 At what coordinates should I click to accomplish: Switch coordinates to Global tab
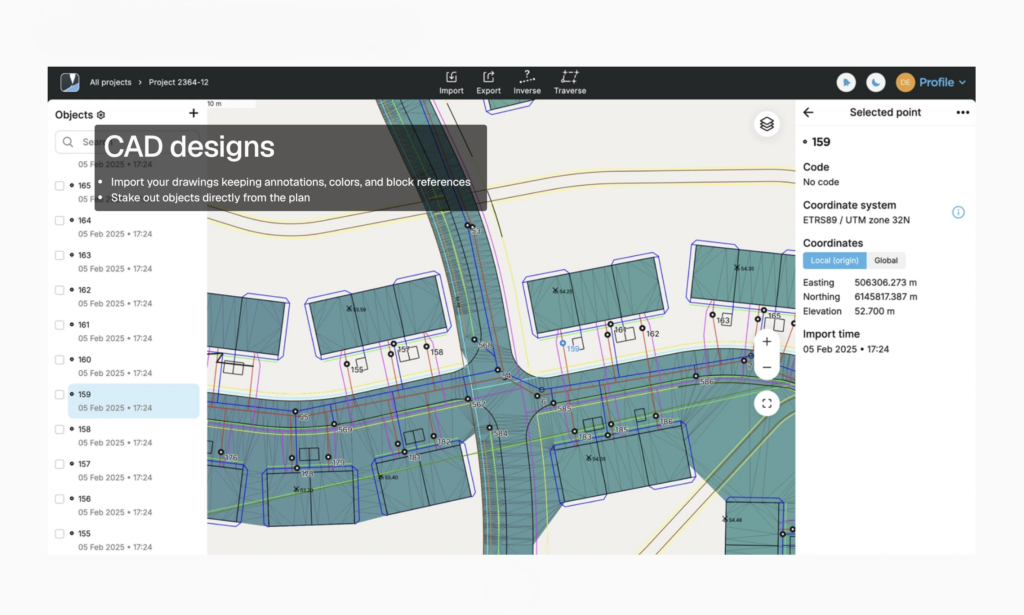point(886,261)
